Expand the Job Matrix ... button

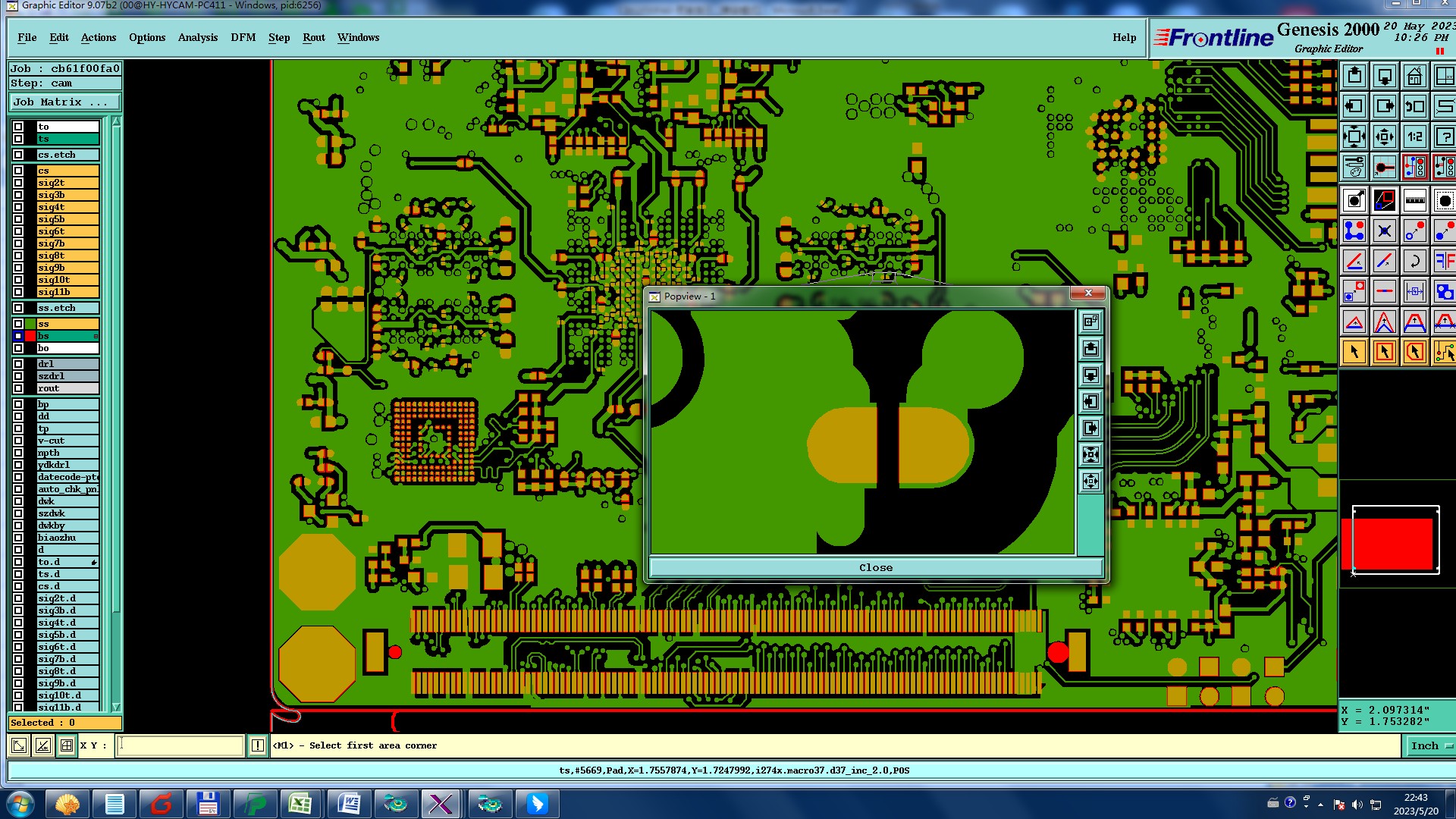[x=64, y=102]
